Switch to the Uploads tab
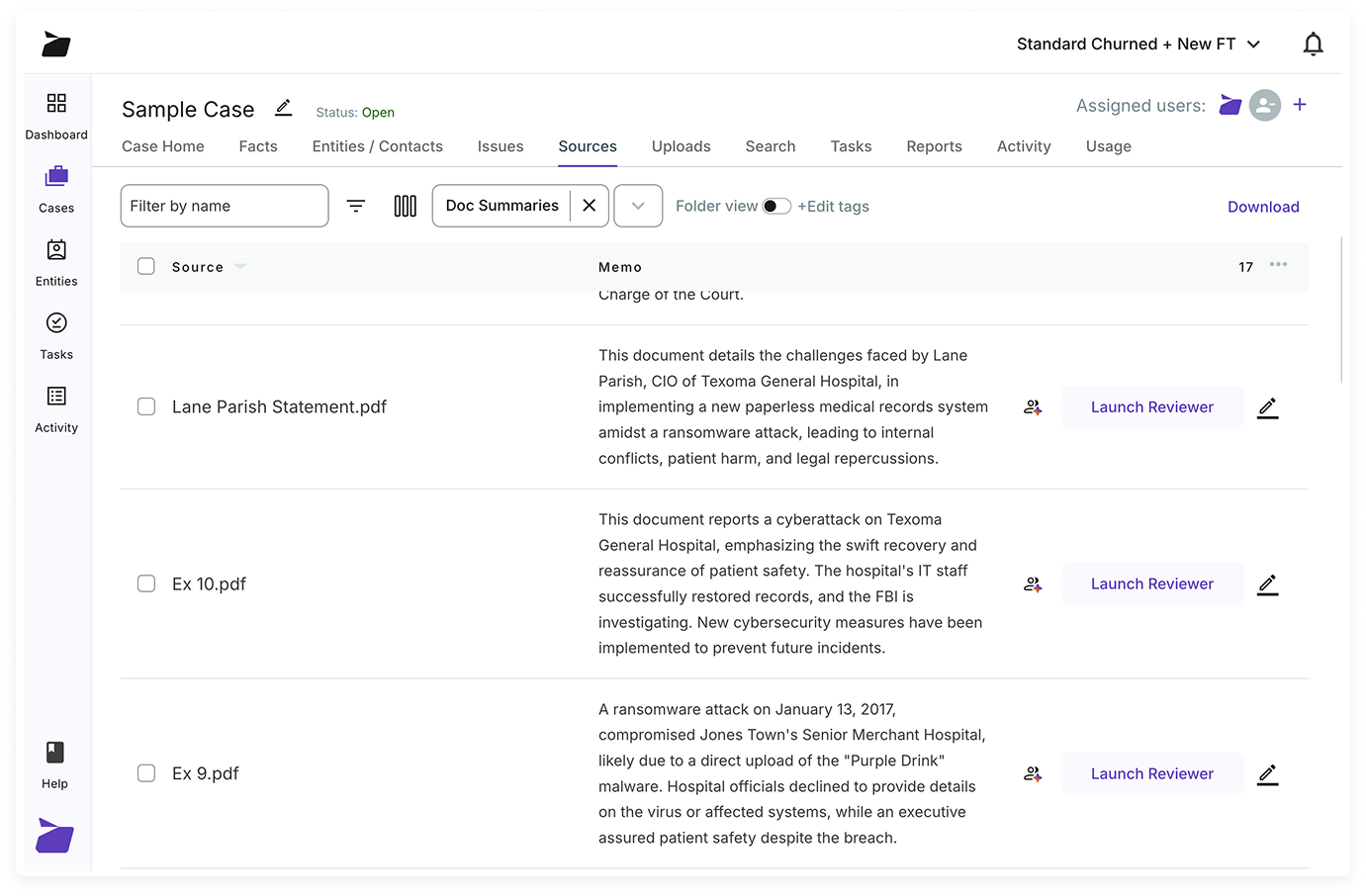The height and width of the screenshot is (896, 1366). 681,146
